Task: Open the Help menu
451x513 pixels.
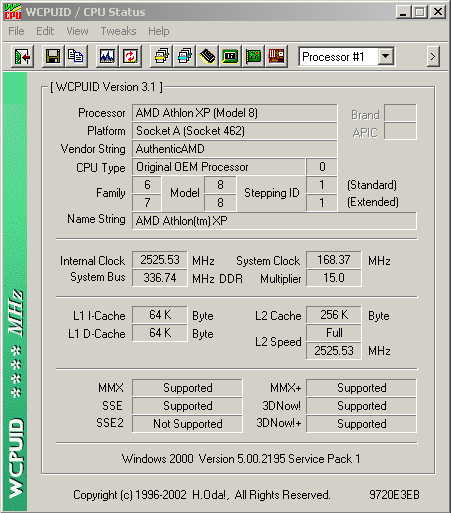Action: click(x=159, y=31)
